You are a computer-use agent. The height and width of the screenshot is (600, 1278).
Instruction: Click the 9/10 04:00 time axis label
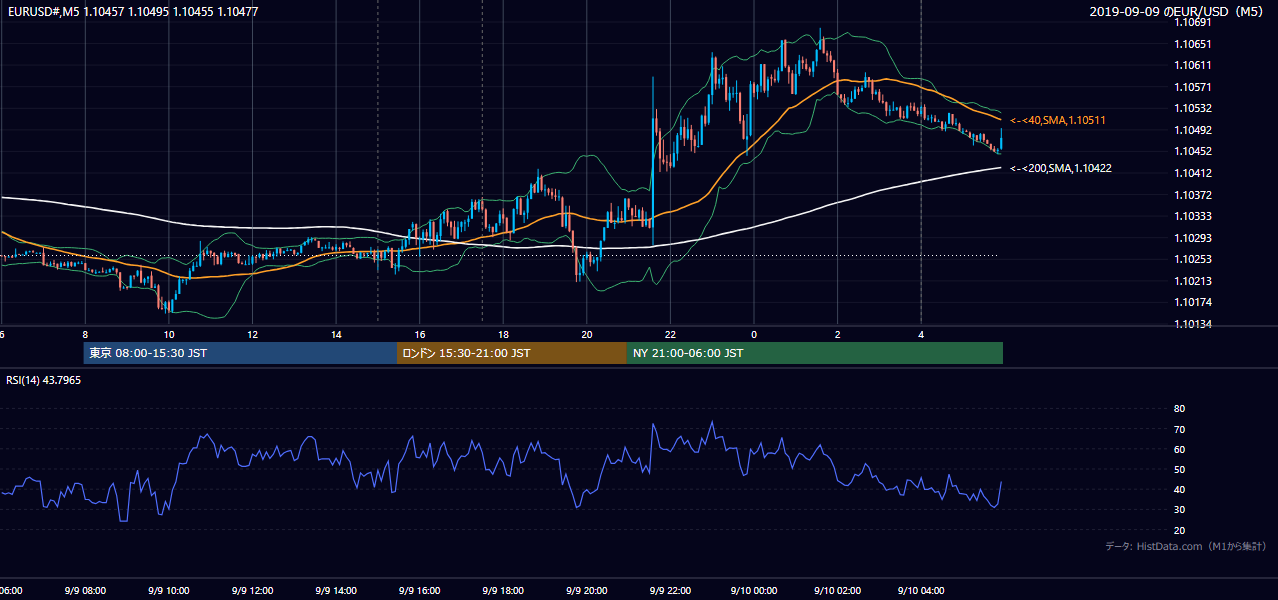pos(921,591)
